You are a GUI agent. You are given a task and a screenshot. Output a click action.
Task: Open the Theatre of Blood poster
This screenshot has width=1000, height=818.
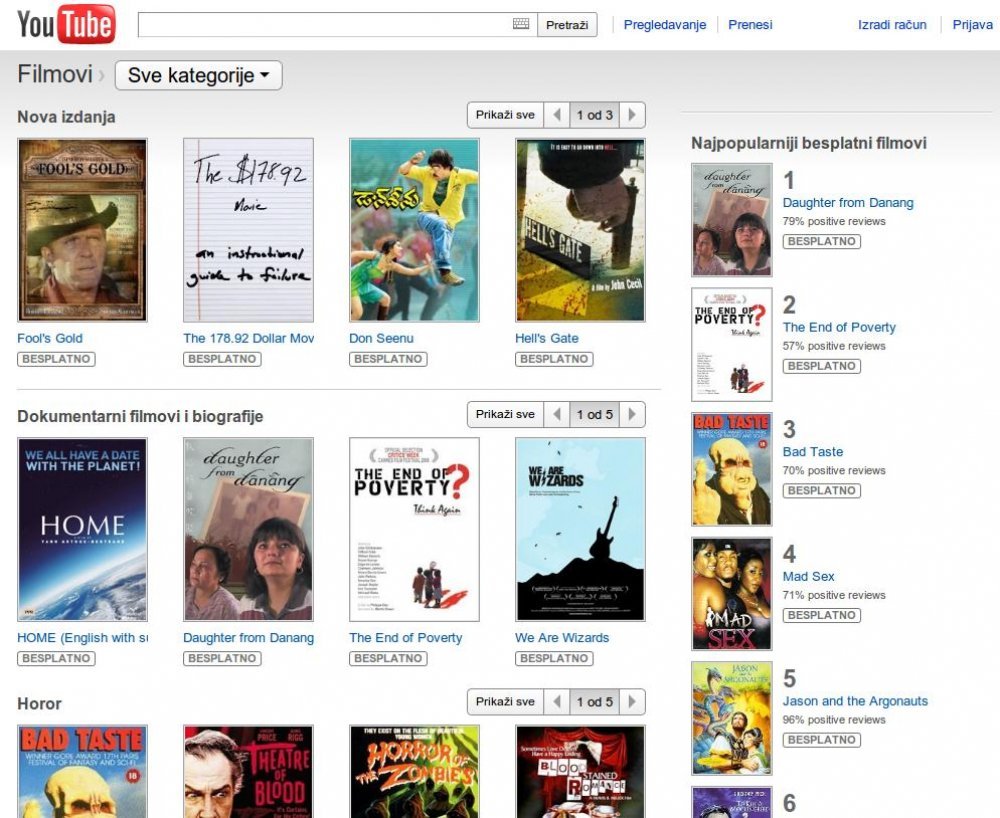point(248,771)
